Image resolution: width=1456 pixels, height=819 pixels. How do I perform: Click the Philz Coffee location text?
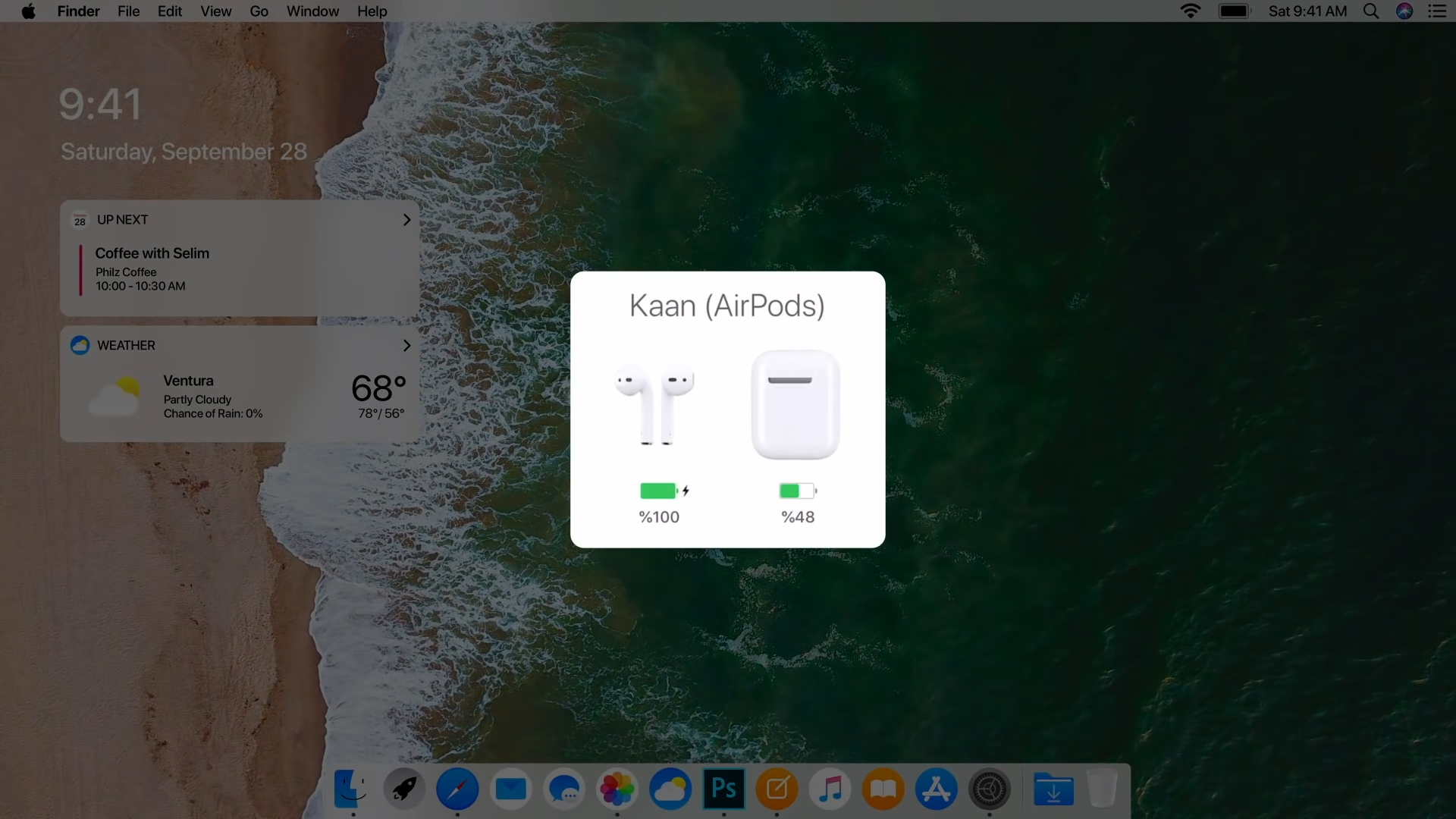(126, 272)
